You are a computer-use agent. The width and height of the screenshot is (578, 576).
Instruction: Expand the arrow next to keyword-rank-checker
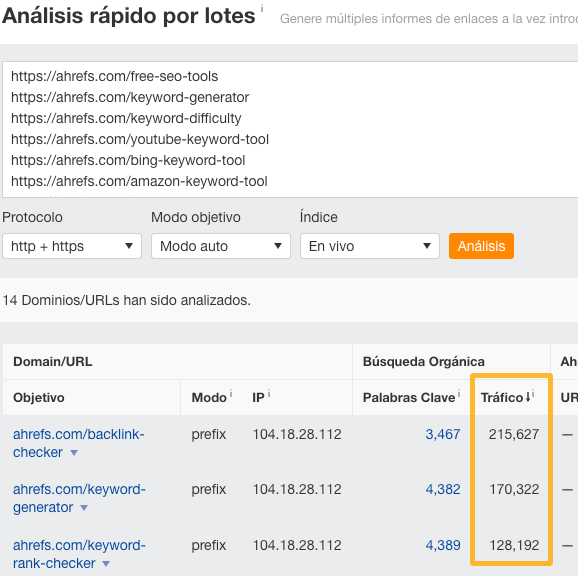coord(106,563)
